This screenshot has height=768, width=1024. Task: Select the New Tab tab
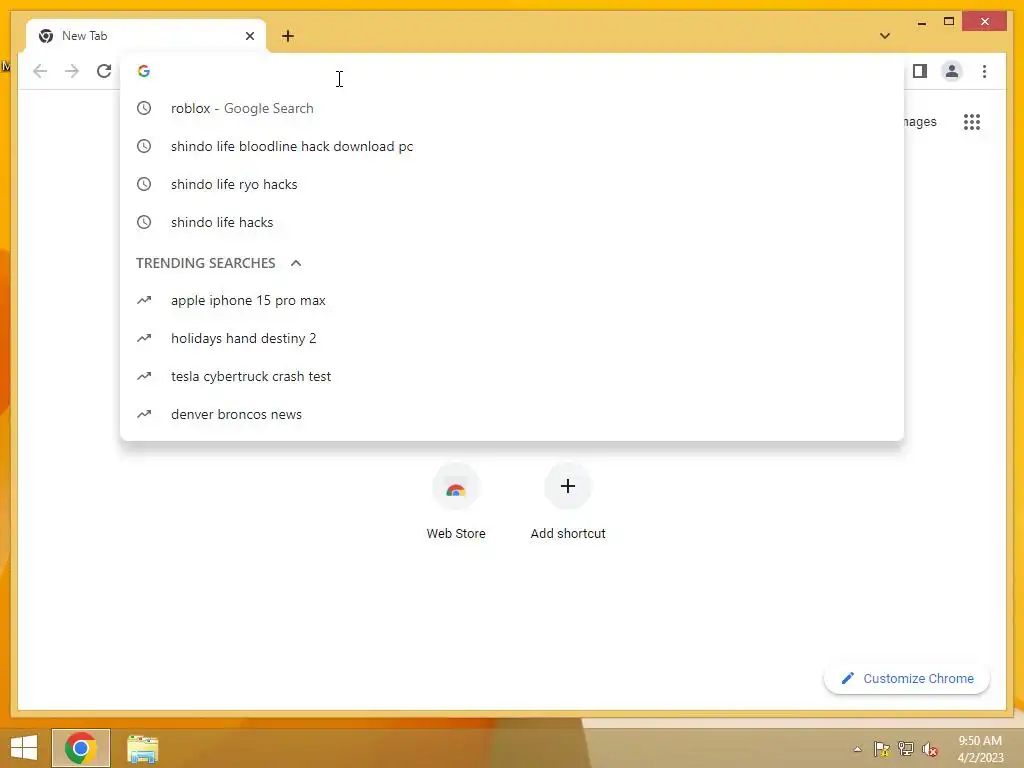[146, 36]
